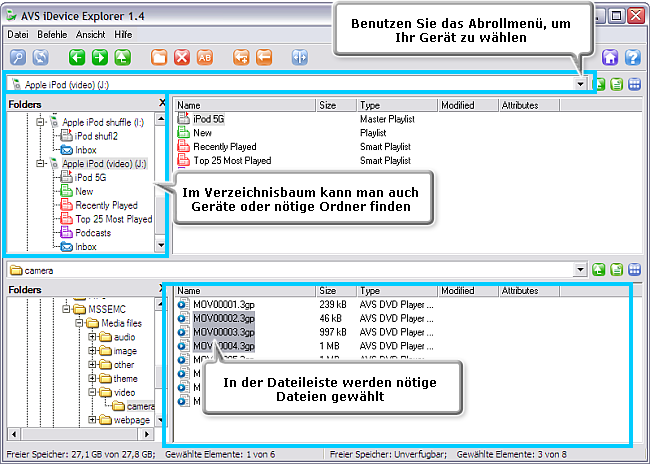Expand the audio folder node
The image size is (650, 464).
pos(92,337)
